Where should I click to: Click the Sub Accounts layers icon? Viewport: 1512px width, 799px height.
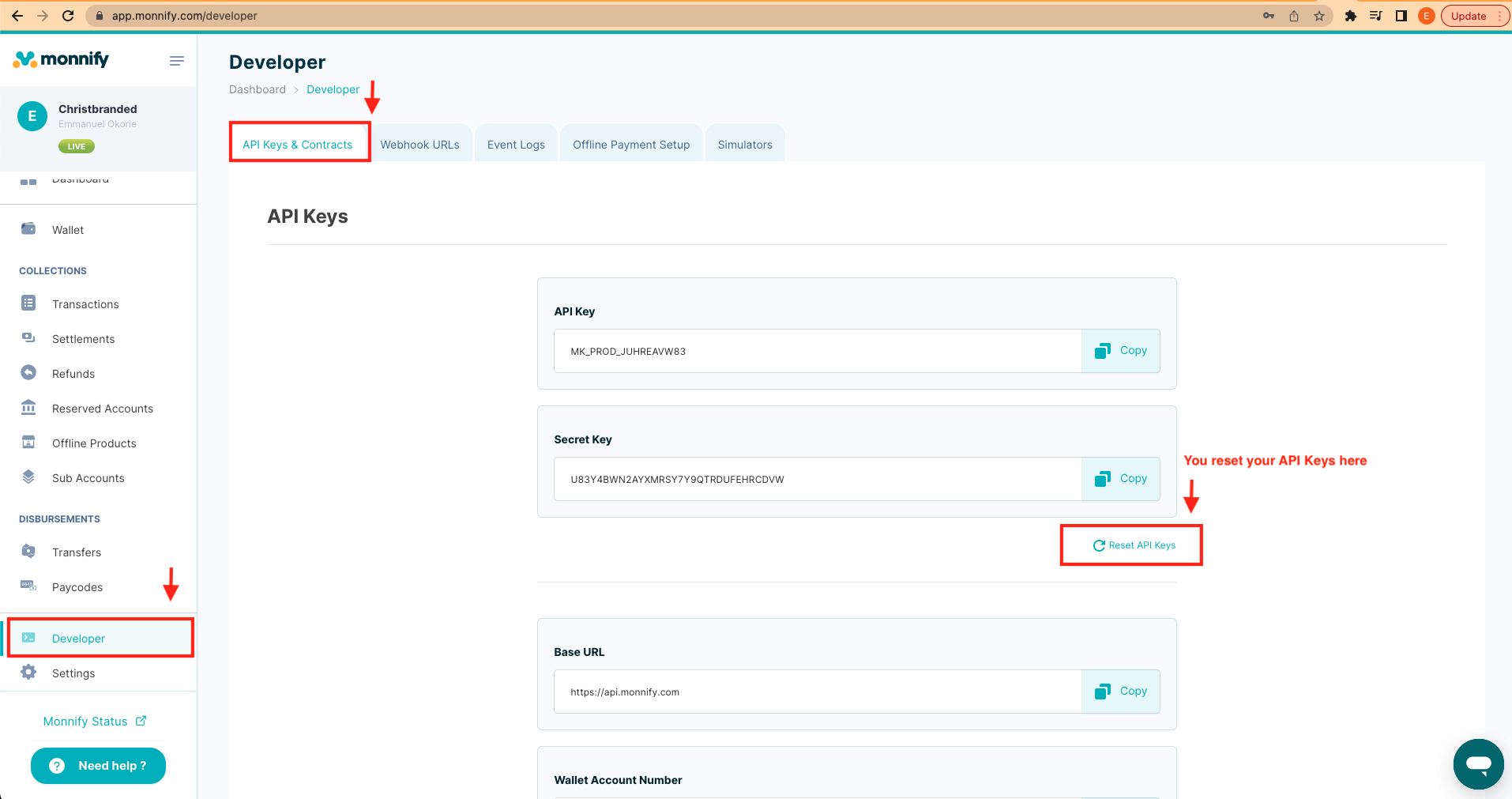(28, 477)
